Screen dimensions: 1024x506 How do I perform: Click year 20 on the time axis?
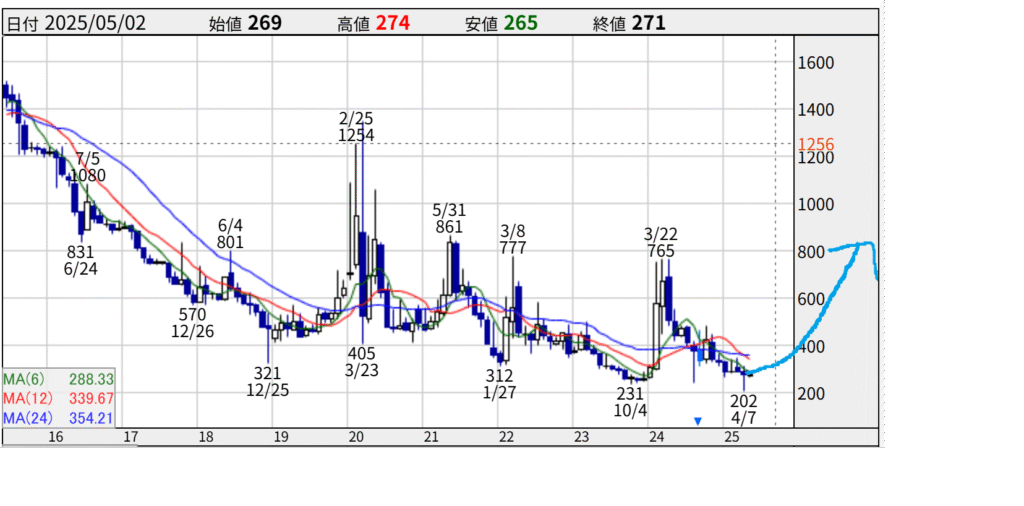(x=357, y=437)
